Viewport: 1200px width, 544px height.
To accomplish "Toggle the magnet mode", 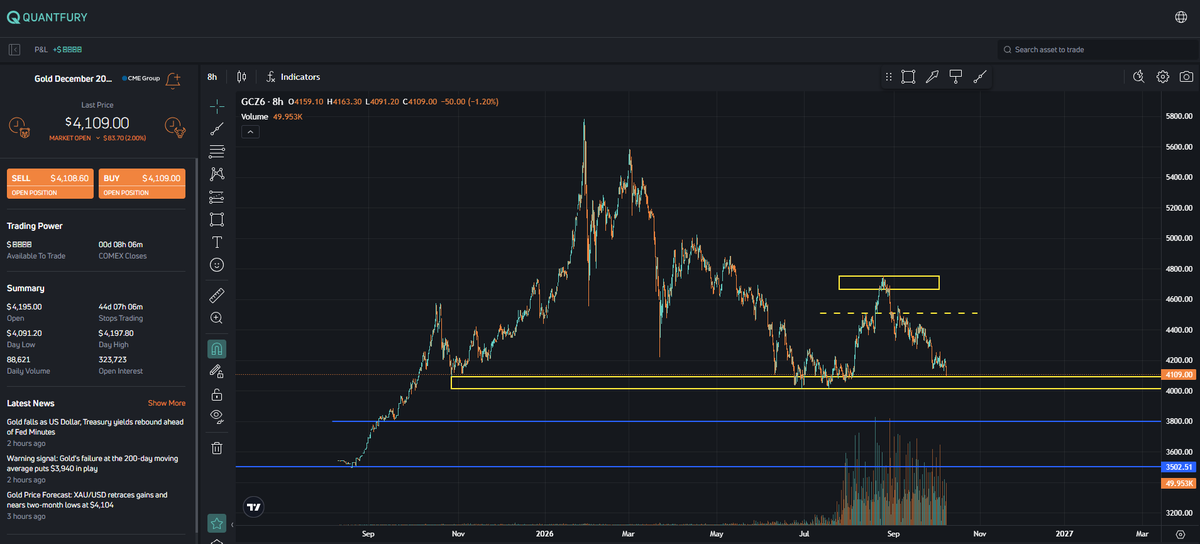I will click(x=217, y=349).
